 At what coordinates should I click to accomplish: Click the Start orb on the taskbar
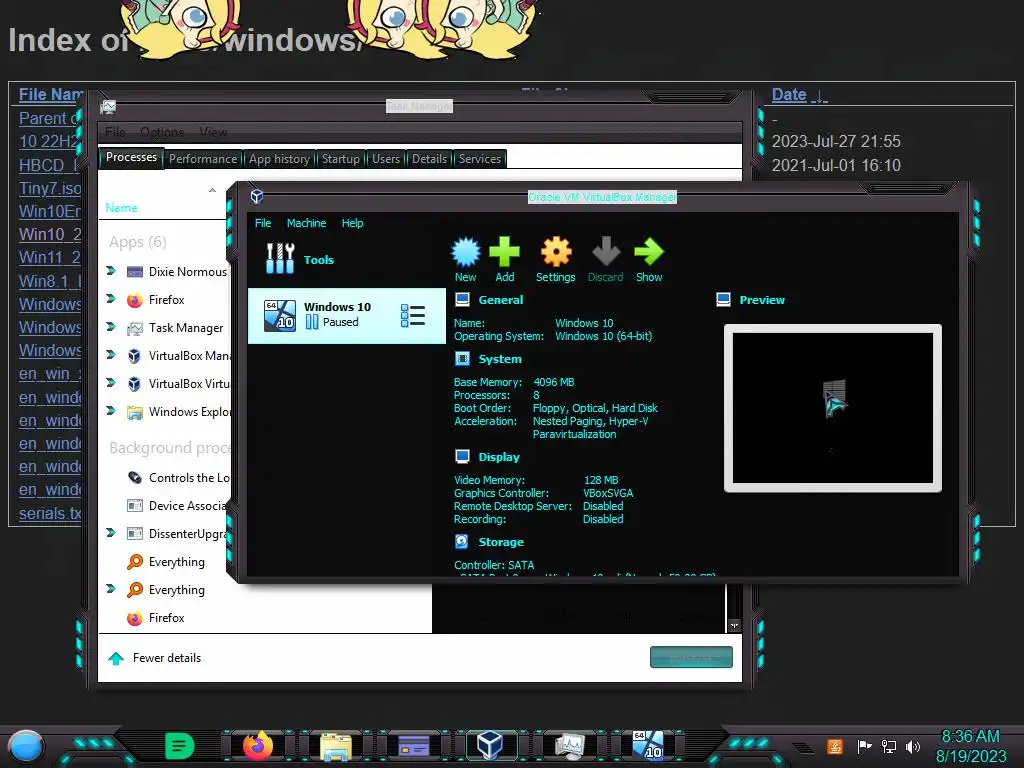coord(26,747)
